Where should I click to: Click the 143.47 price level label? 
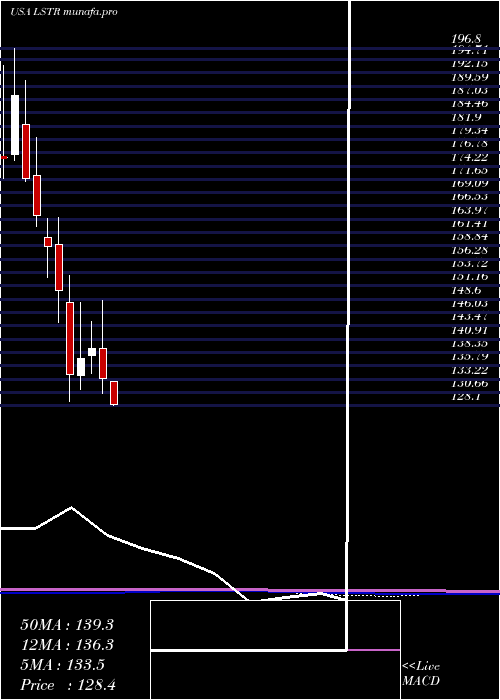click(469, 316)
